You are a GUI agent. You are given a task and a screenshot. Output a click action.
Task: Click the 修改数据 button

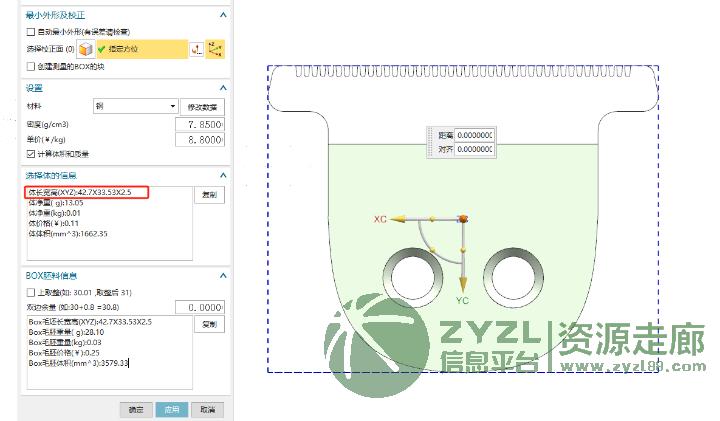click(x=204, y=107)
